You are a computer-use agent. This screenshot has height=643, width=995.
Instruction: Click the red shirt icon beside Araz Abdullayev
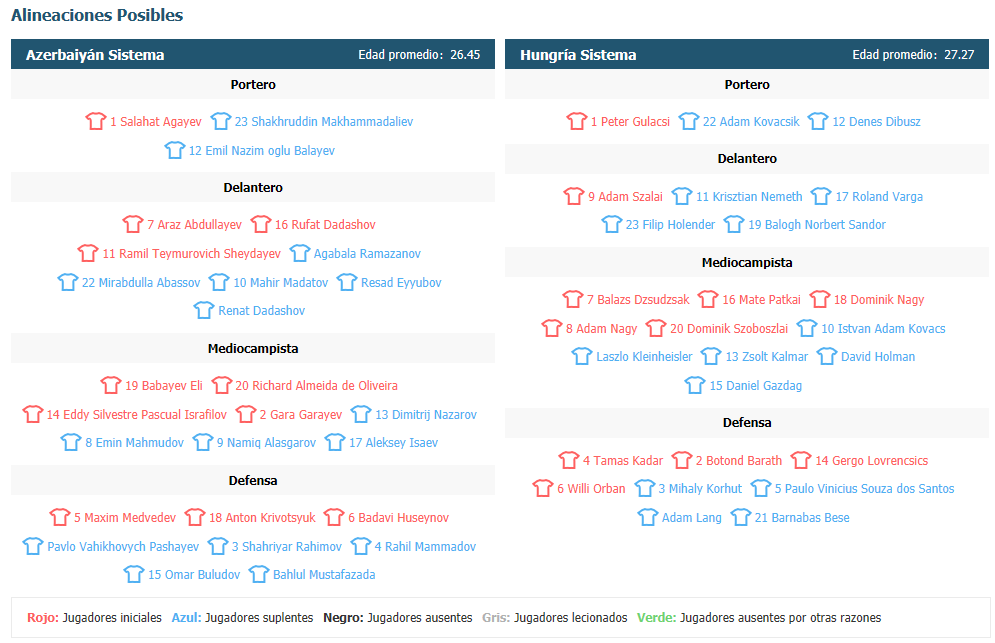click(x=133, y=223)
